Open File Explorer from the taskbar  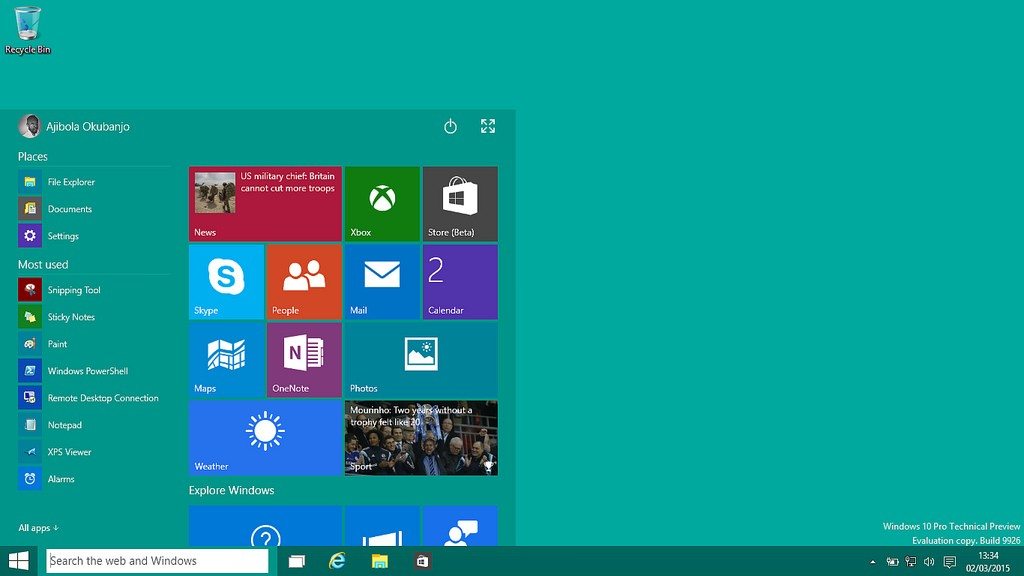[379, 561]
